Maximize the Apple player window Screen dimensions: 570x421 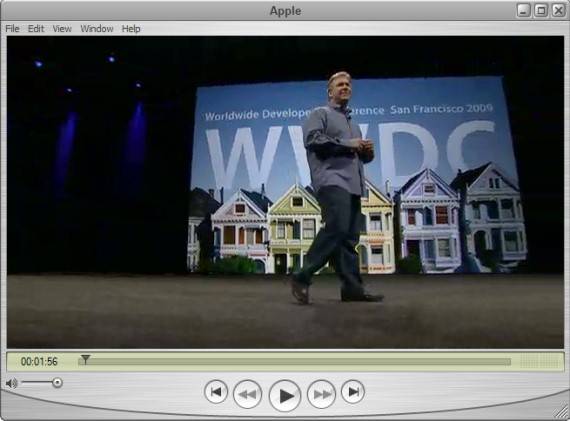coord(541,10)
